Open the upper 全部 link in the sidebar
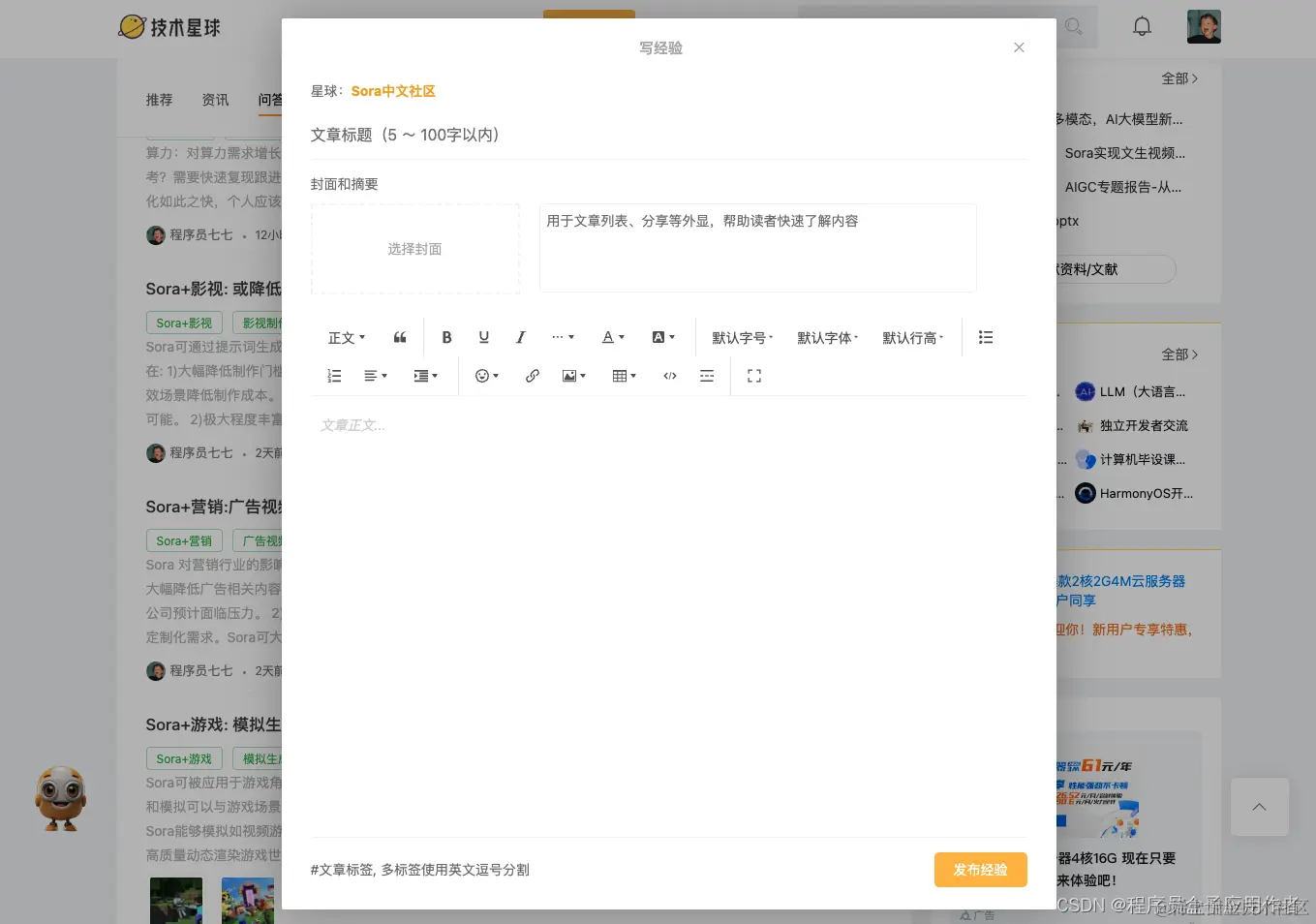Screen dimensions: 1316x924 1179,78
